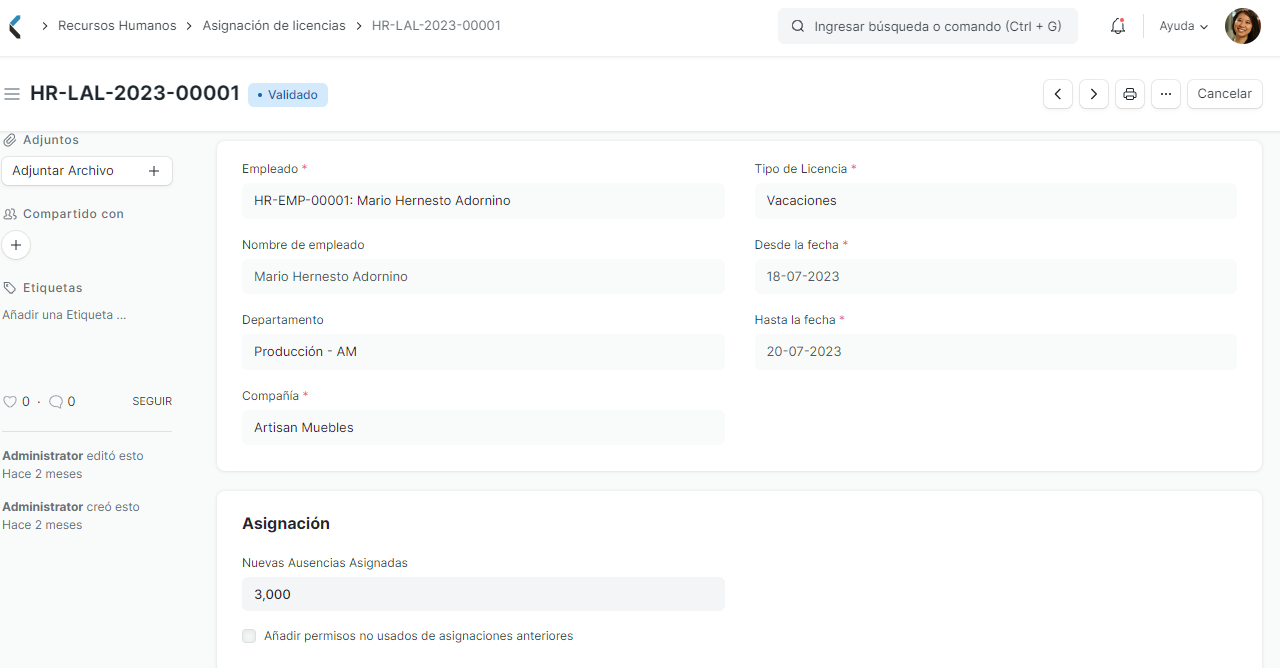The width and height of the screenshot is (1280, 668).
Task: Open the Empleado link field for Mario Hernesto
Action: (483, 200)
